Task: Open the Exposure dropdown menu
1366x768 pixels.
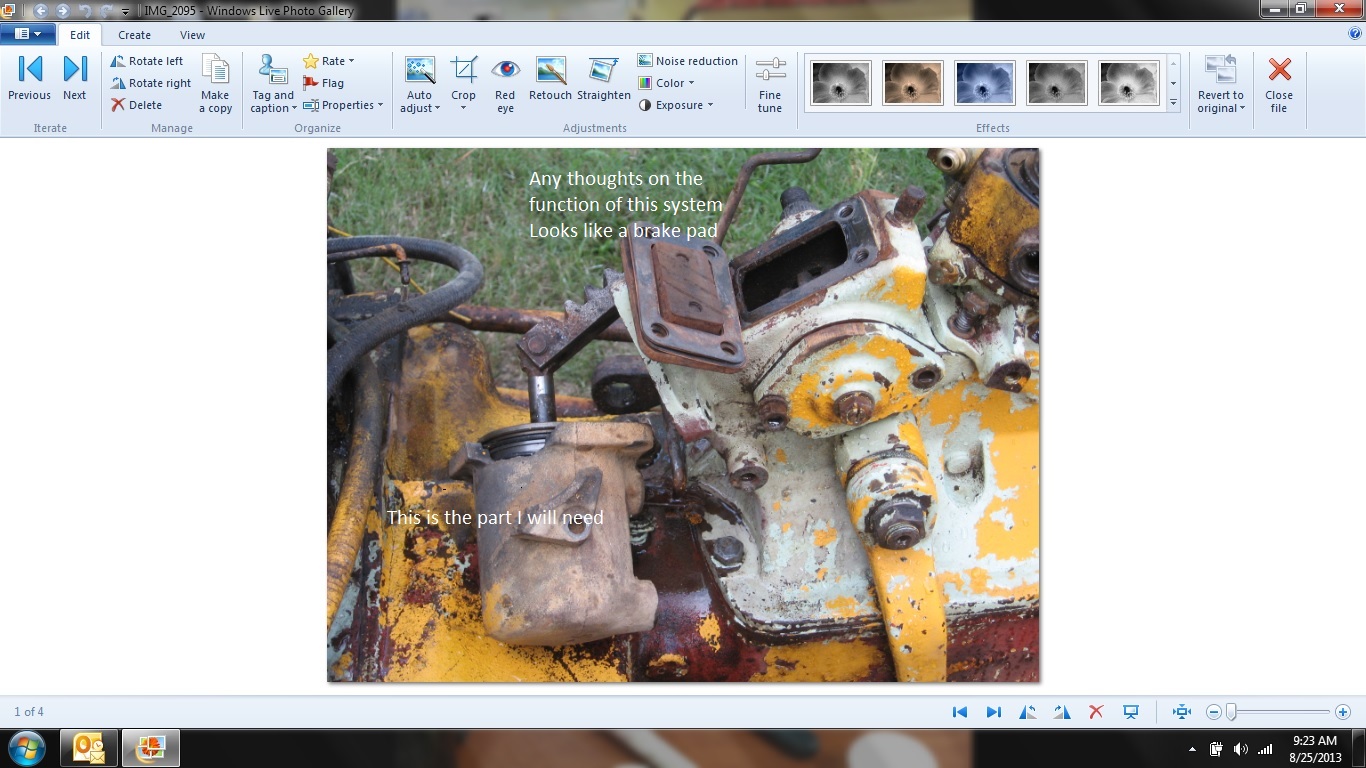Action: [x=676, y=105]
